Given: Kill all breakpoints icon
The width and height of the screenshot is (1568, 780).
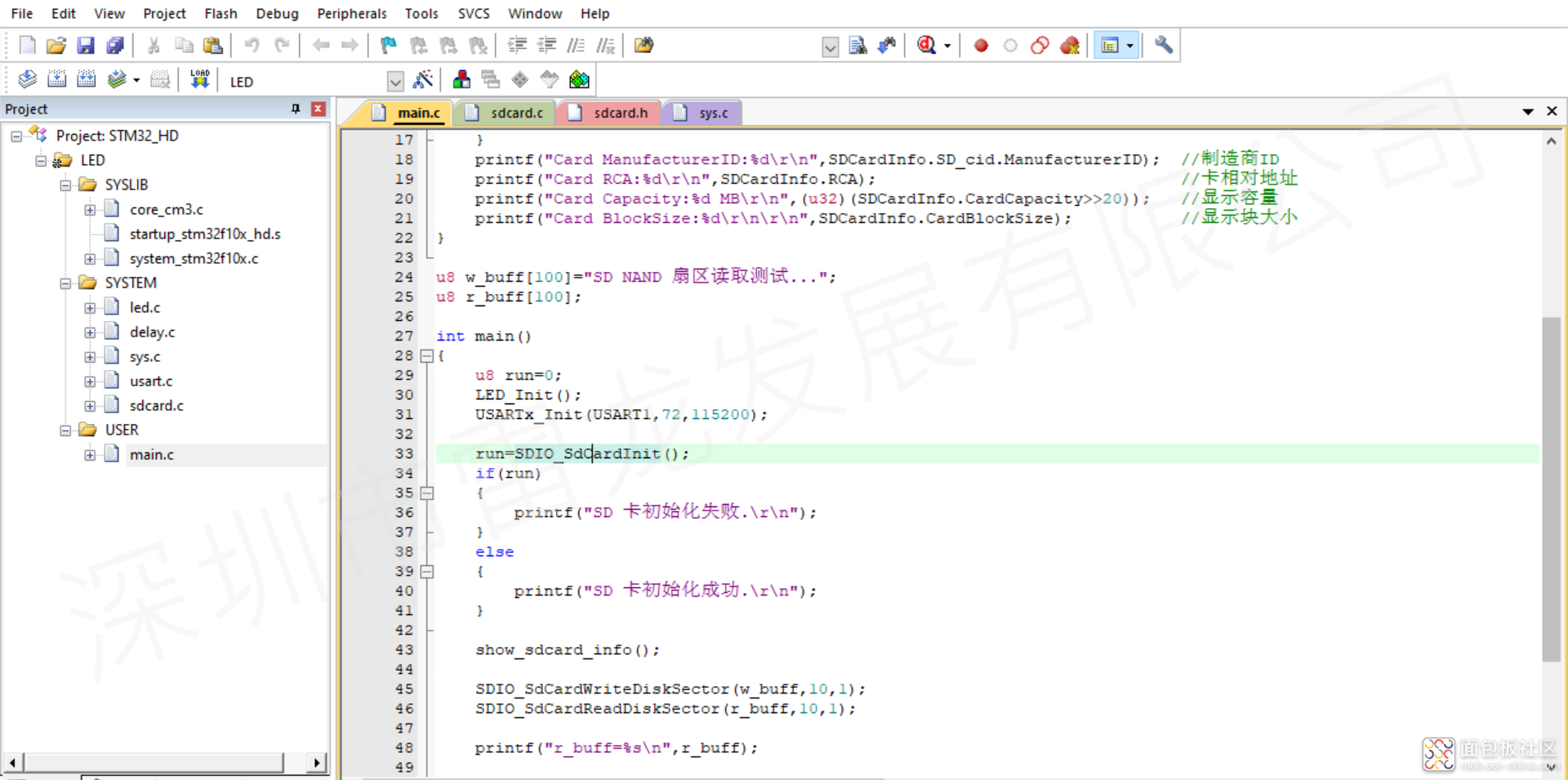Looking at the screenshot, I should pyautogui.click(x=1069, y=46).
